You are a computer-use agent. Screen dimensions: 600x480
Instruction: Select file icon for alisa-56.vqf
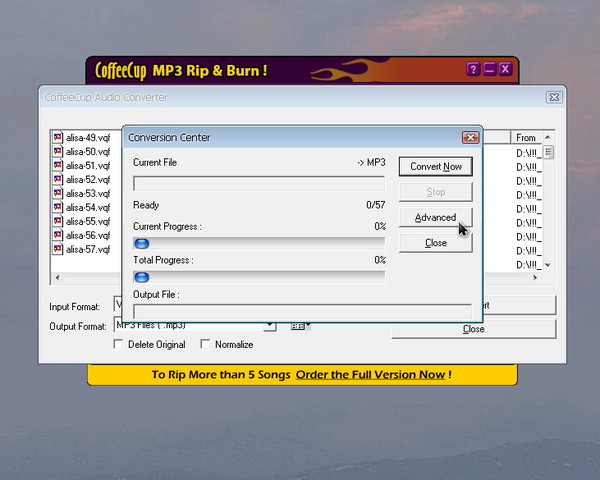[58, 235]
